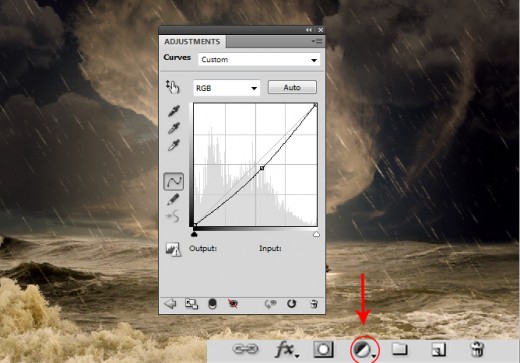Switch to pencil draw-curve mode
The height and width of the screenshot is (363, 520).
tap(173, 199)
